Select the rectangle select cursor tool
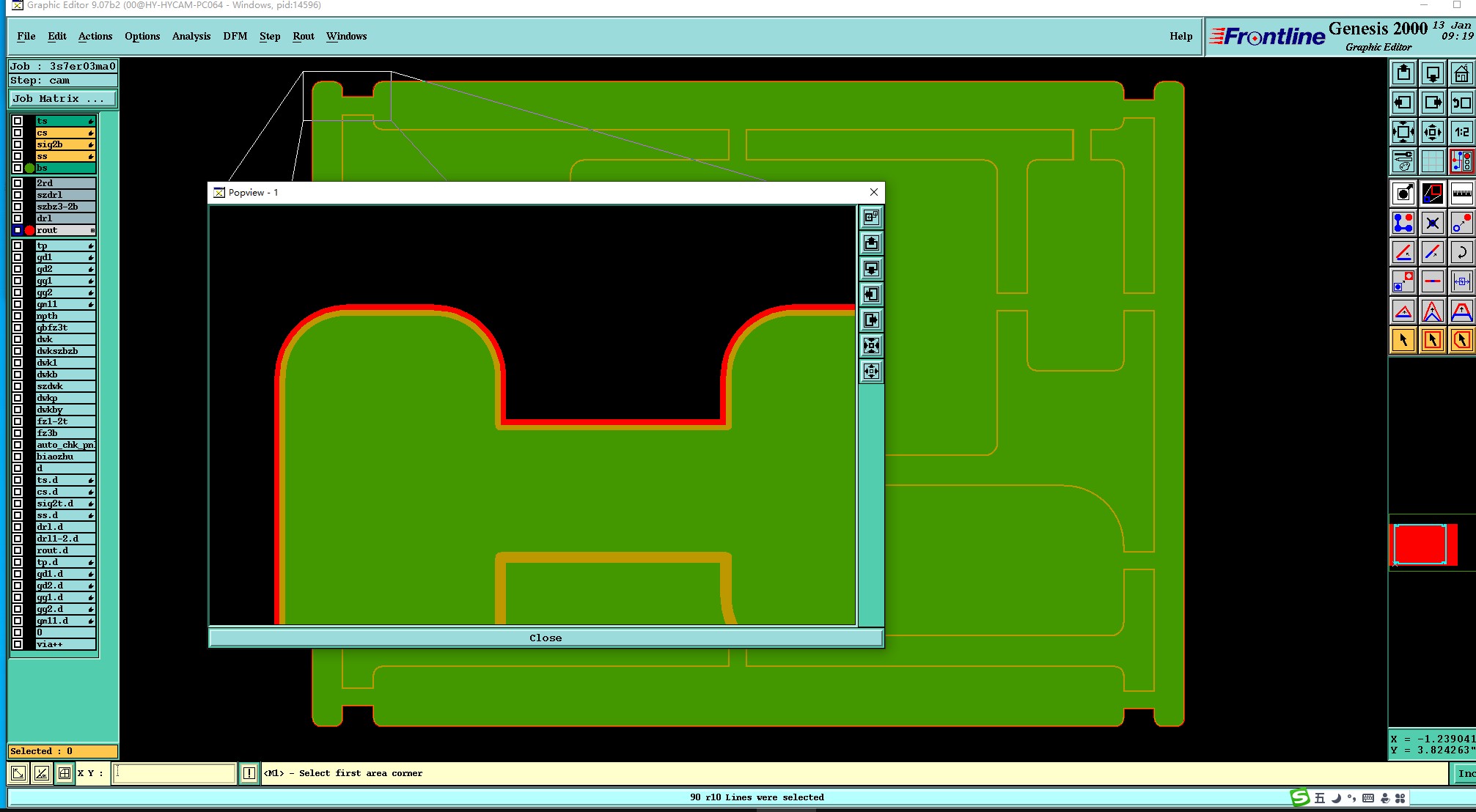Screen dimensions: 1476x812 (x=1432, y=340)
